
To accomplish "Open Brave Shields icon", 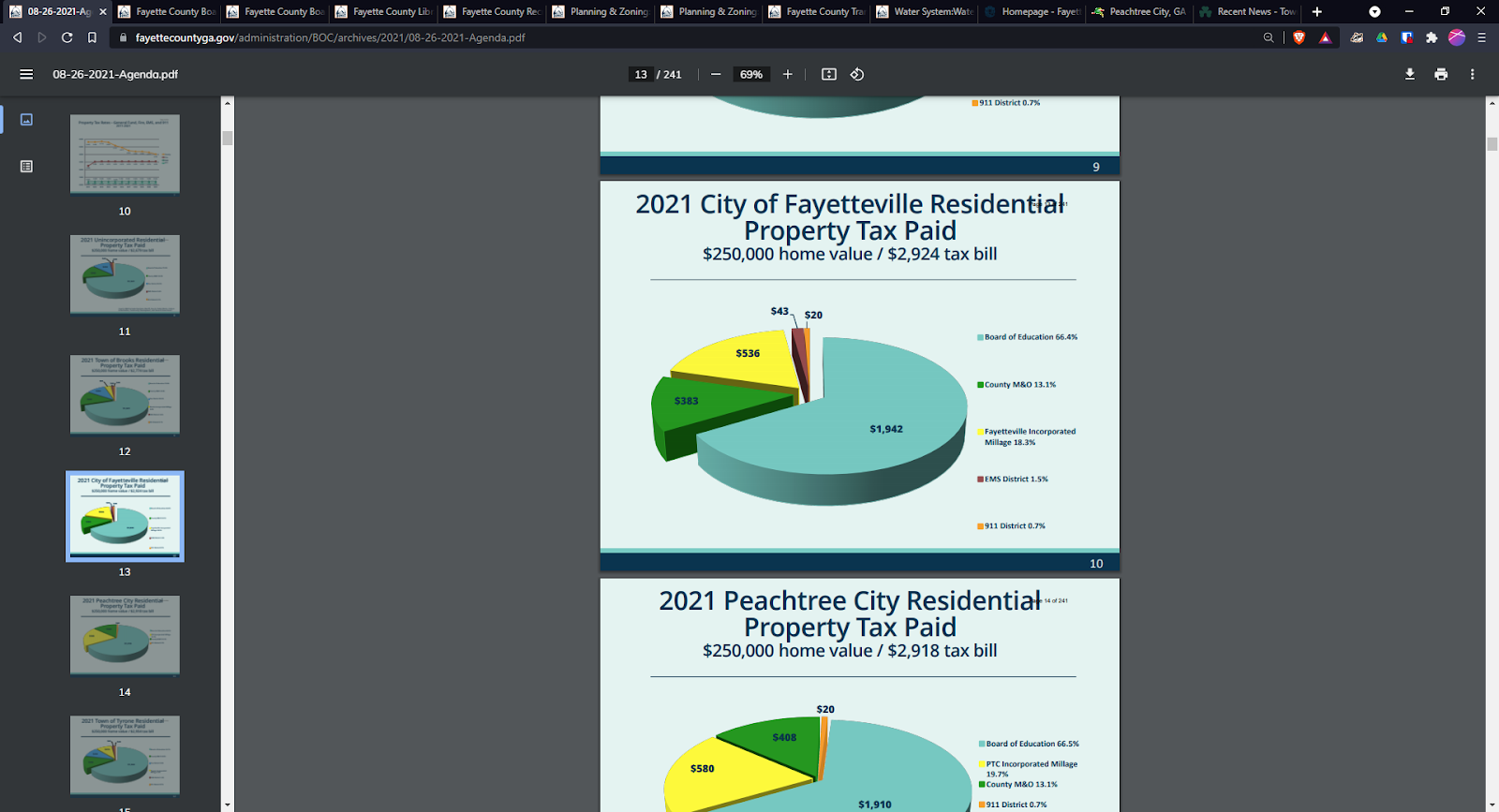I will click(1299, 37).
